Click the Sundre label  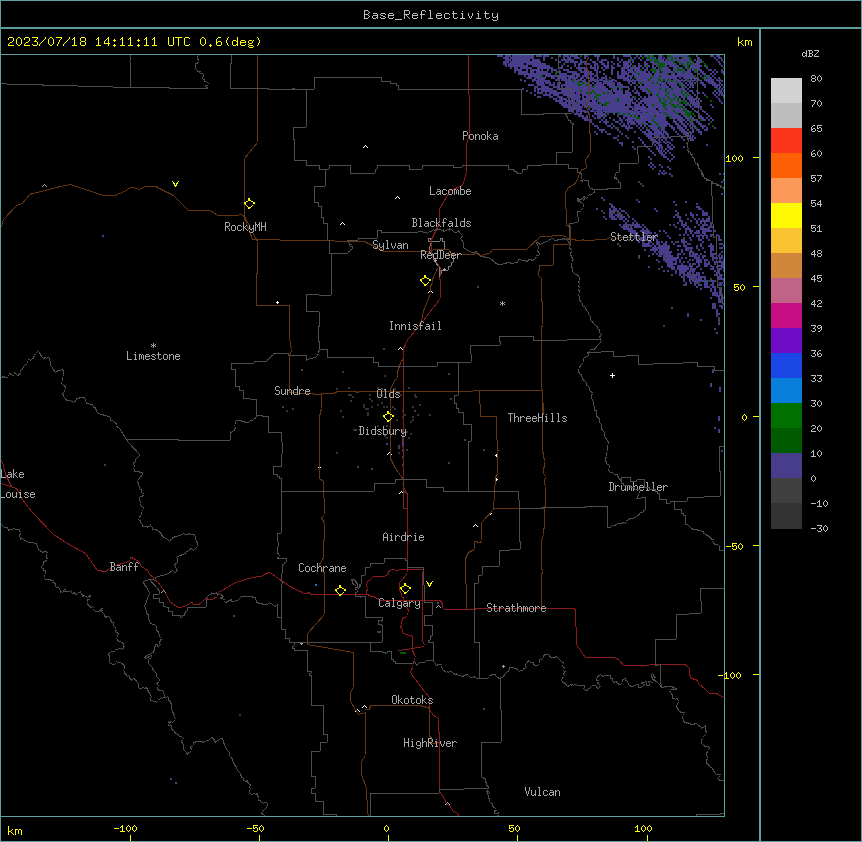pos(292,391)
